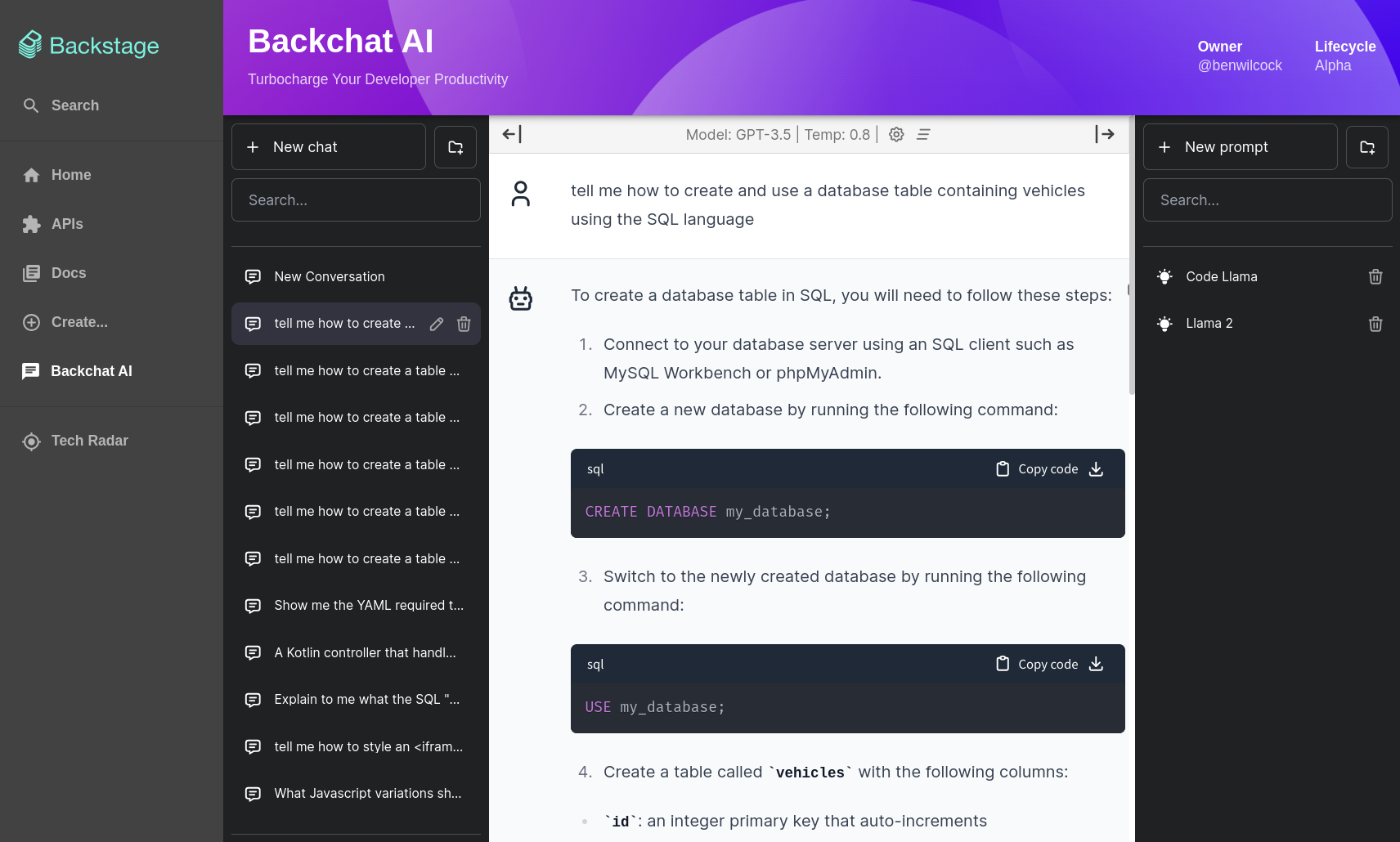The height and width of the screenshot is (842, 1400).
Task: Delete the Llama 2 prompt
Action: tap(1375, 325)
